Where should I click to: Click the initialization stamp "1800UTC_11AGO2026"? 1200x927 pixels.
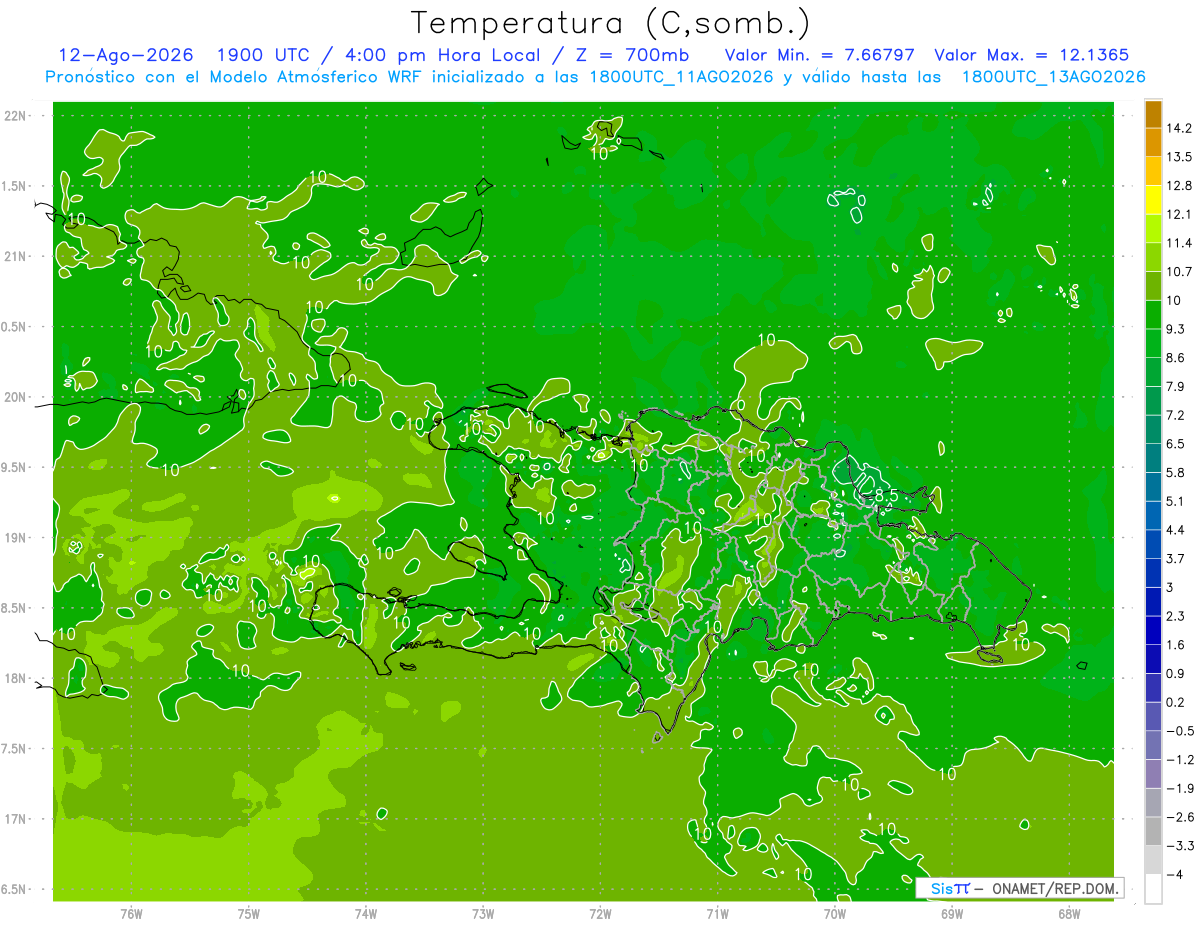click(x=681, y=77)
